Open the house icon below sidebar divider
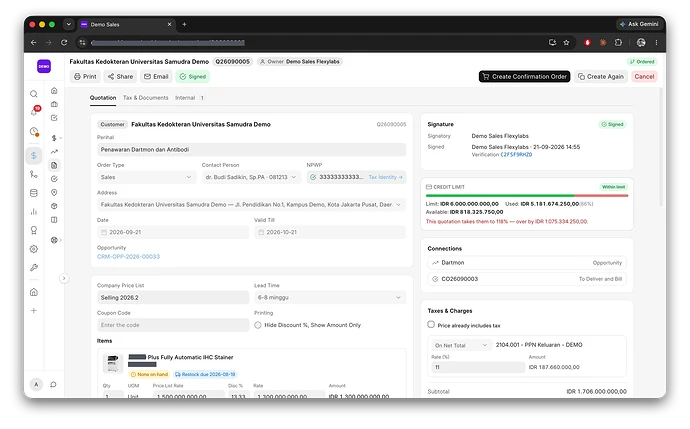This screenshot has height=429, width=690. tap(34, 292)
